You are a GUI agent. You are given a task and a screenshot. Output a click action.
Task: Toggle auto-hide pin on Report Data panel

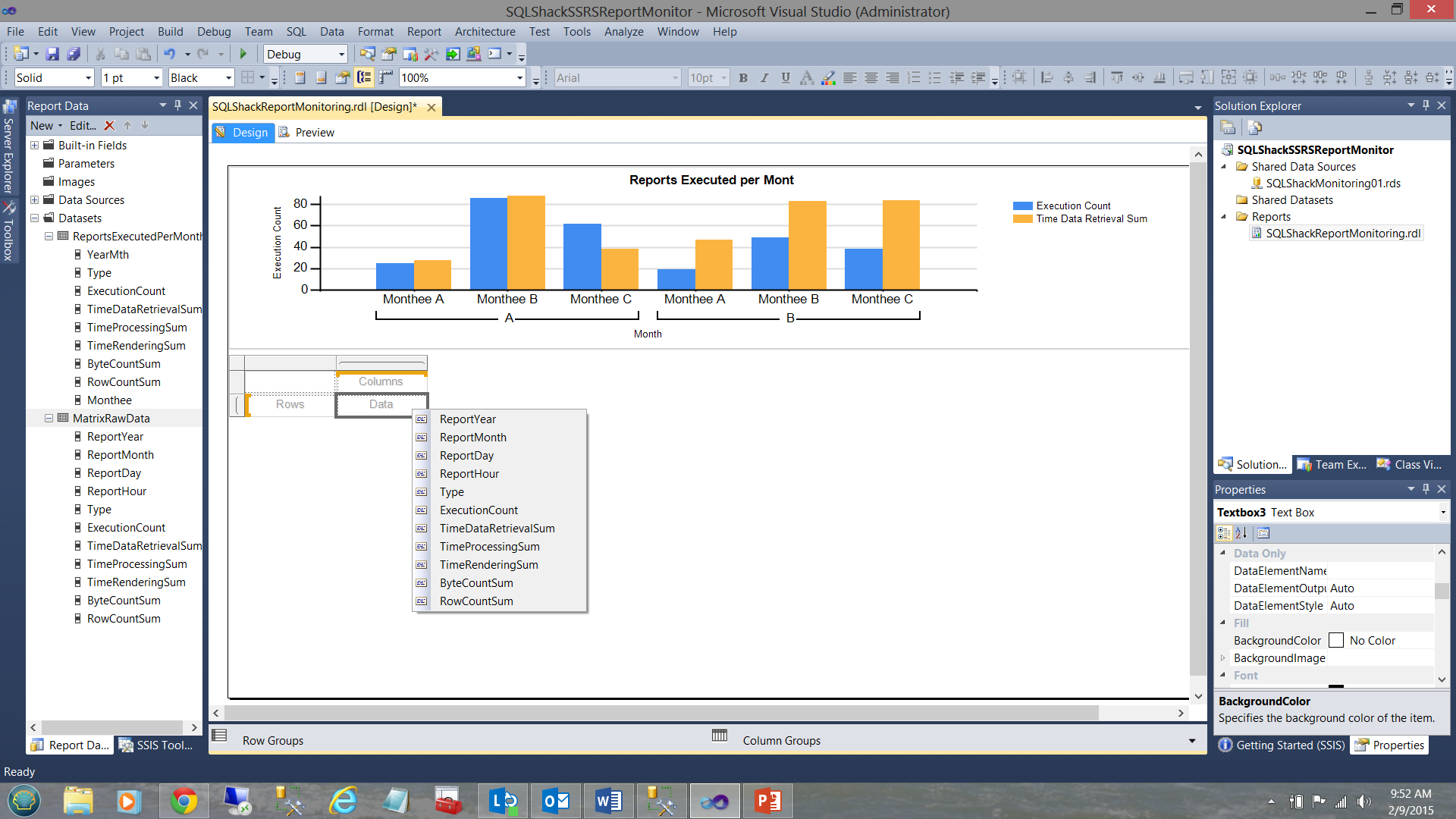coord(177,105)
